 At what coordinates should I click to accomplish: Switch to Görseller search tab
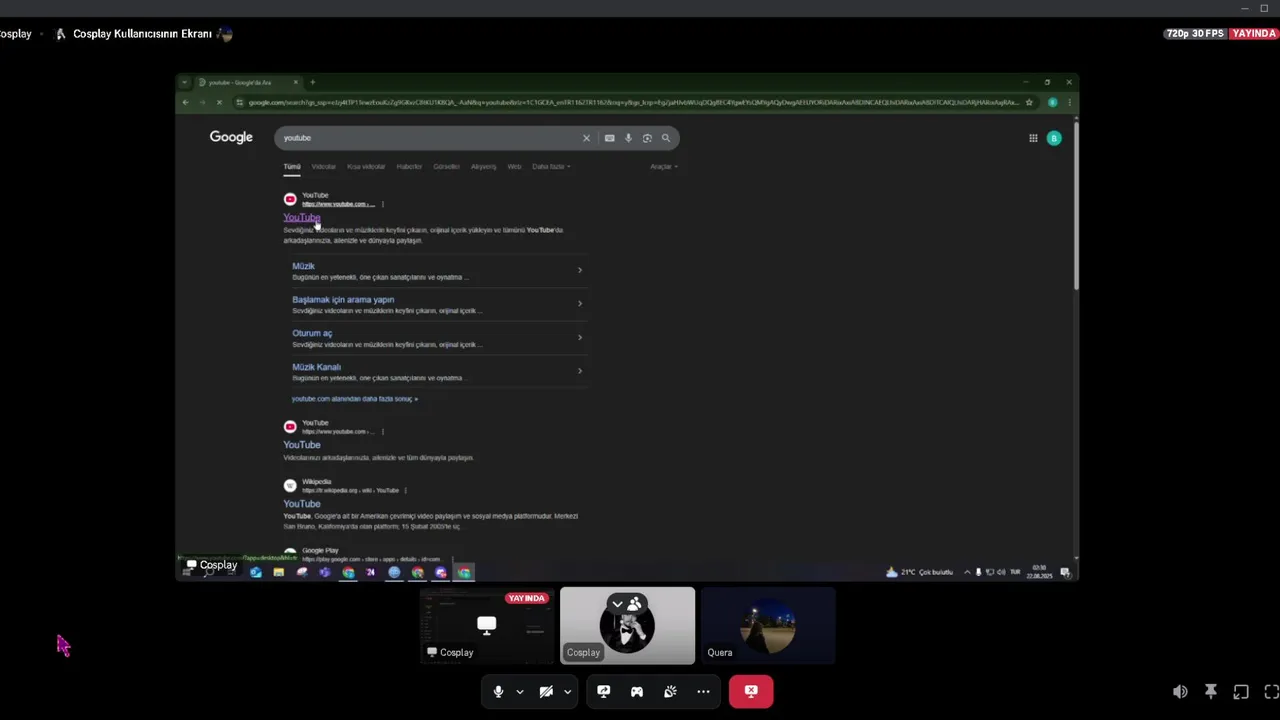pyautogui.click(x=446, y=167)
